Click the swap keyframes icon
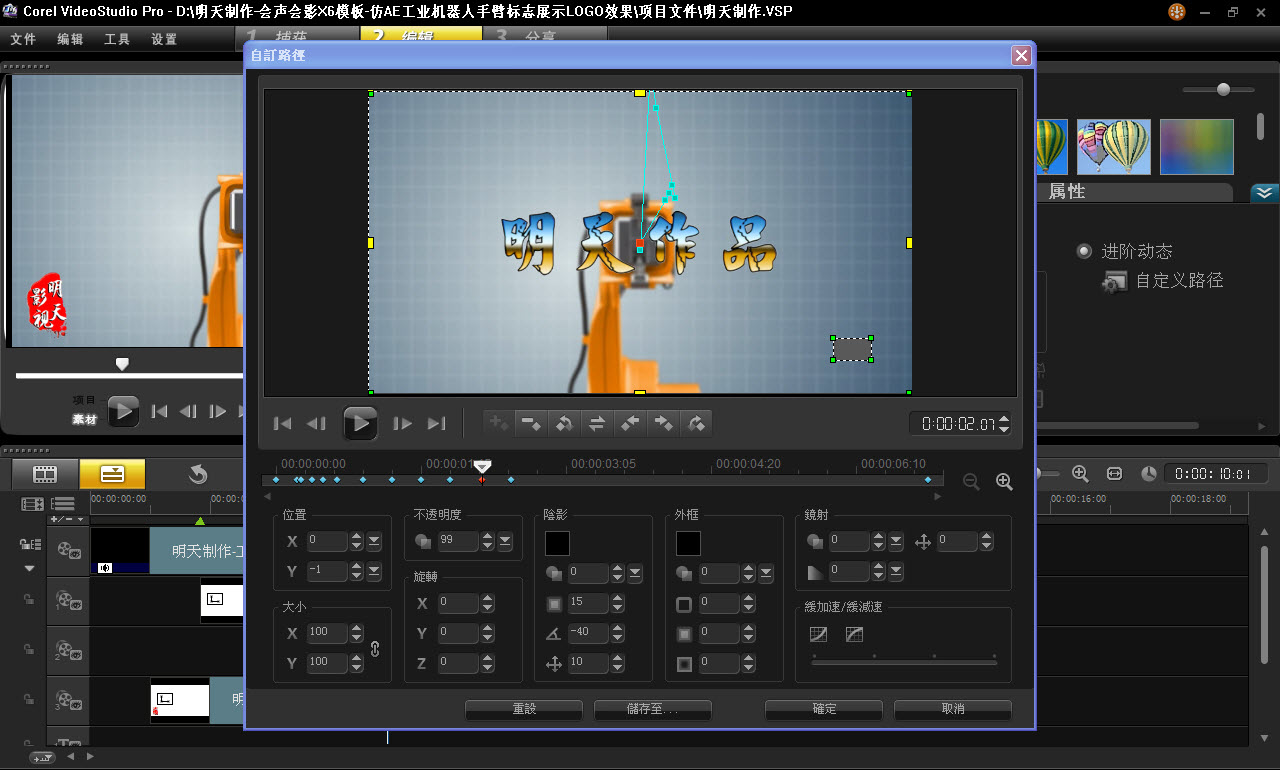Screen dimensions: 1280x770 (x=597, y=424)
